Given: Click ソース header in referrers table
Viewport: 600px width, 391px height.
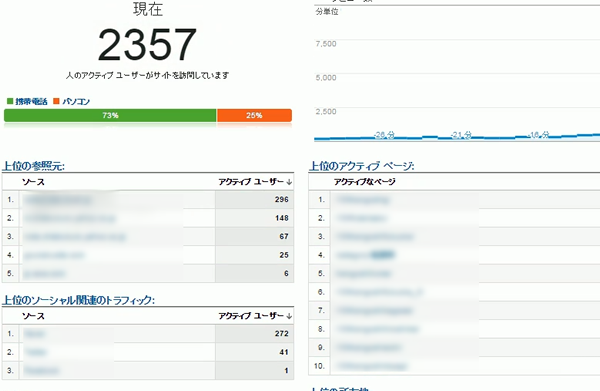Looking at the screenshot, I should click(x=33, y=182).
